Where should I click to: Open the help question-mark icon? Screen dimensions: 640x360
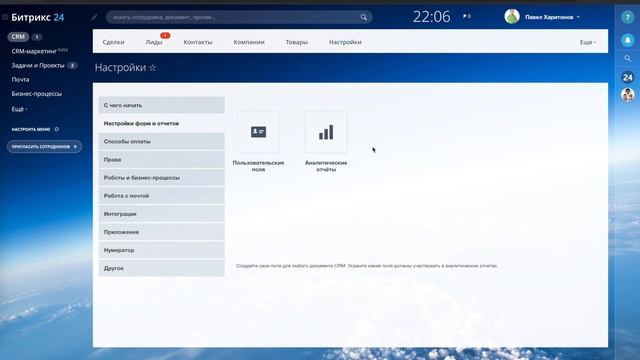click(x=627, y=18)
